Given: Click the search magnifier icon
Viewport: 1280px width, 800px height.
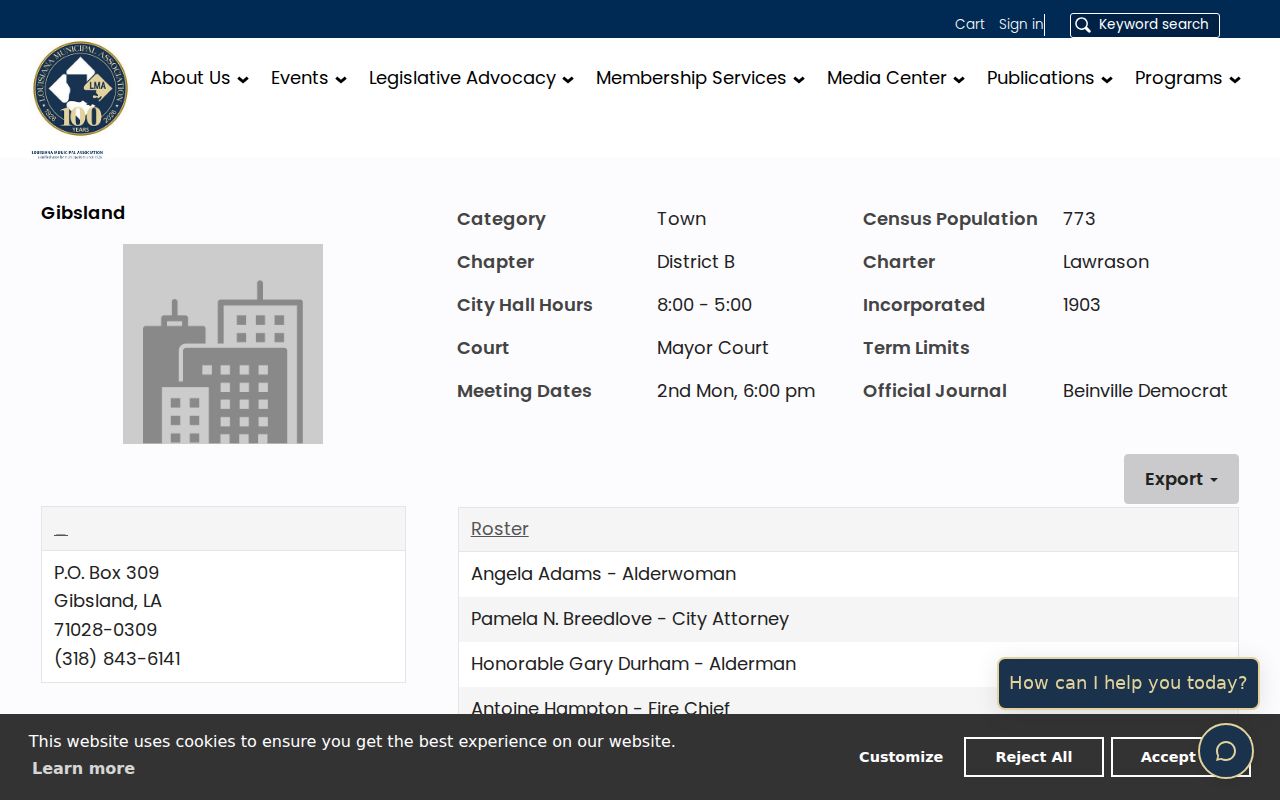Looking at the screenshot, I should [1083, 25].
